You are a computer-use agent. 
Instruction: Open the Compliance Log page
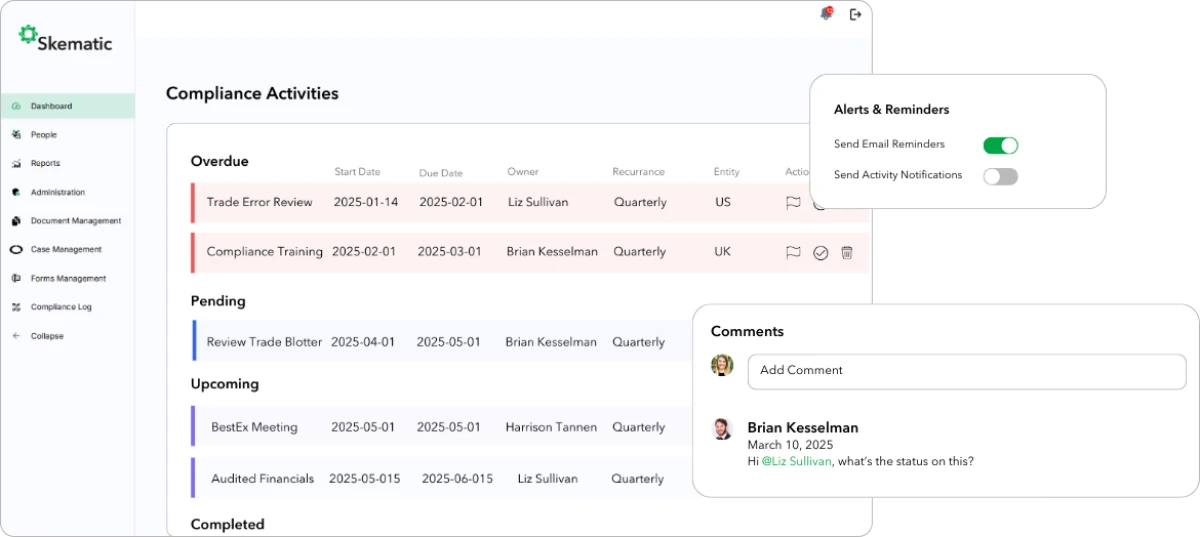click(60, 307)
